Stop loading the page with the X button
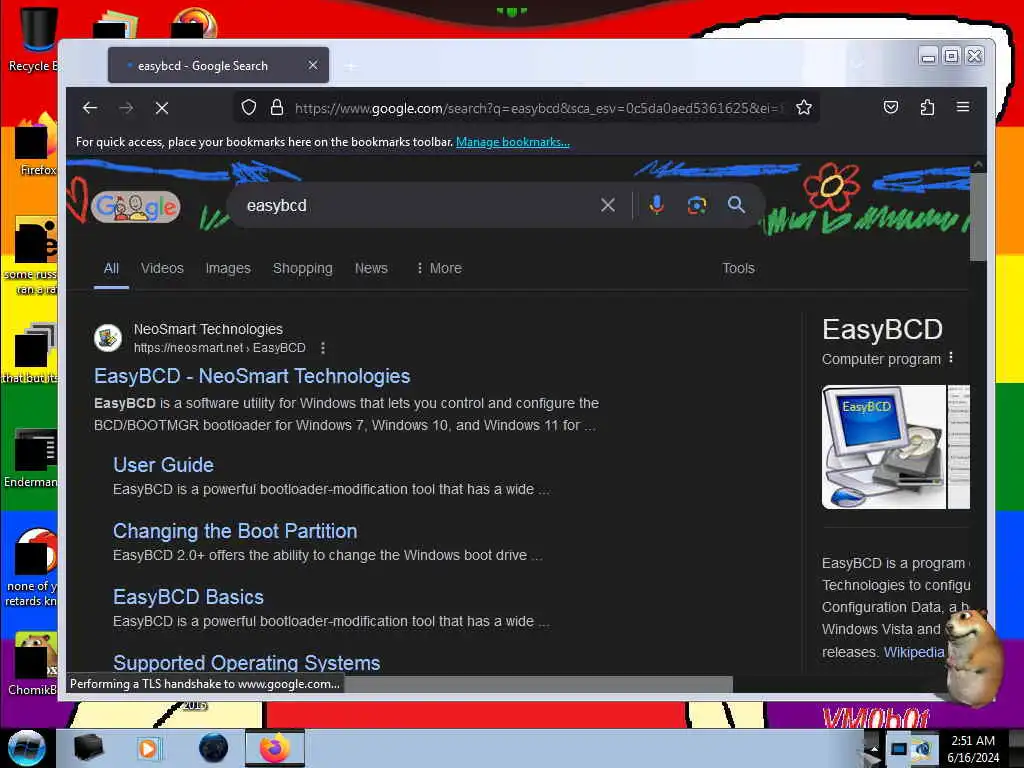This screenshot has height=768, width=1024. click(162, 108)
